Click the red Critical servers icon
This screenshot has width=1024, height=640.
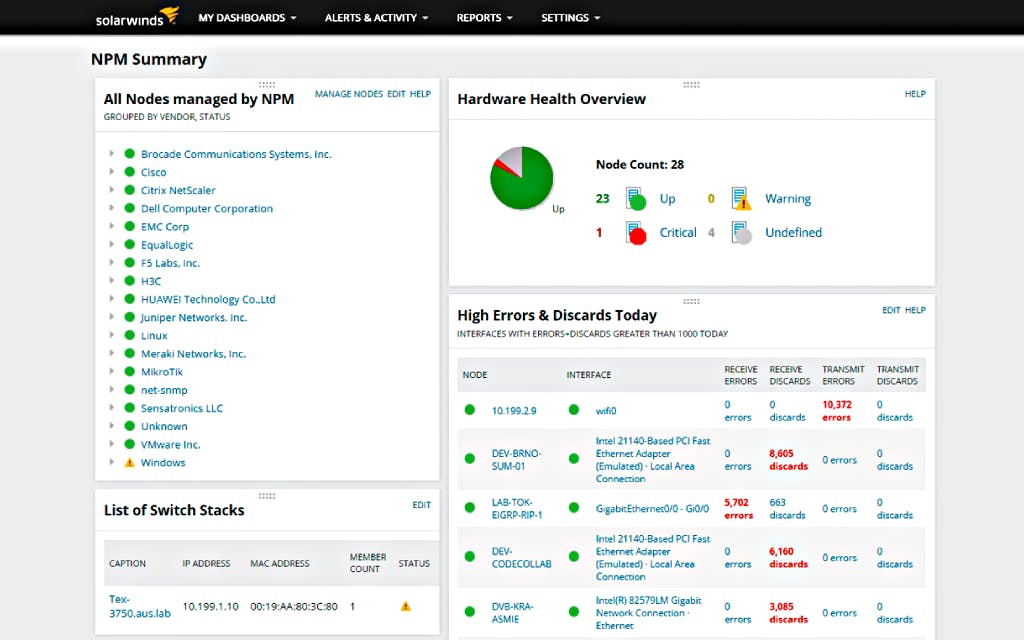coord(634,232)
